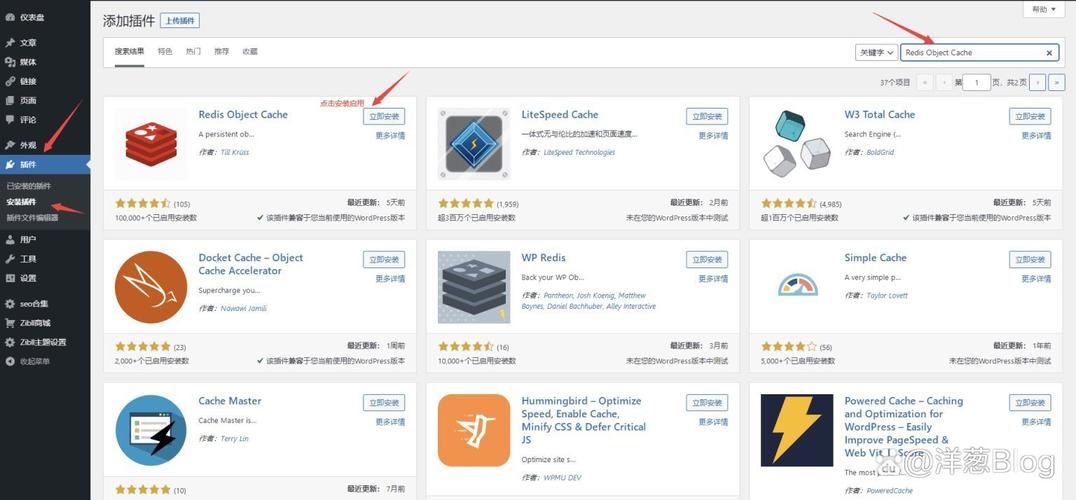Image resolution: width=1076 pixels, height=500 pixels.
Task: Click the Upload Plugin (上传插件) button
Action: (180, 21)
